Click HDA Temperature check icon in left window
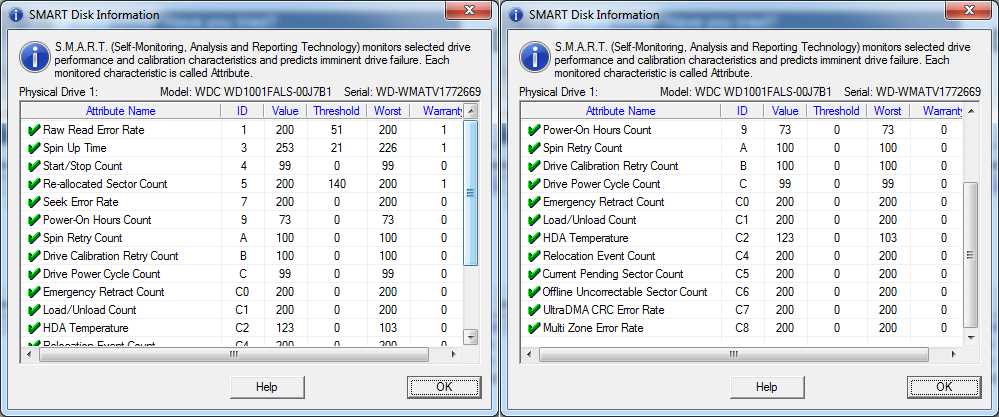 pyautogui.click(x=34, y=328)
